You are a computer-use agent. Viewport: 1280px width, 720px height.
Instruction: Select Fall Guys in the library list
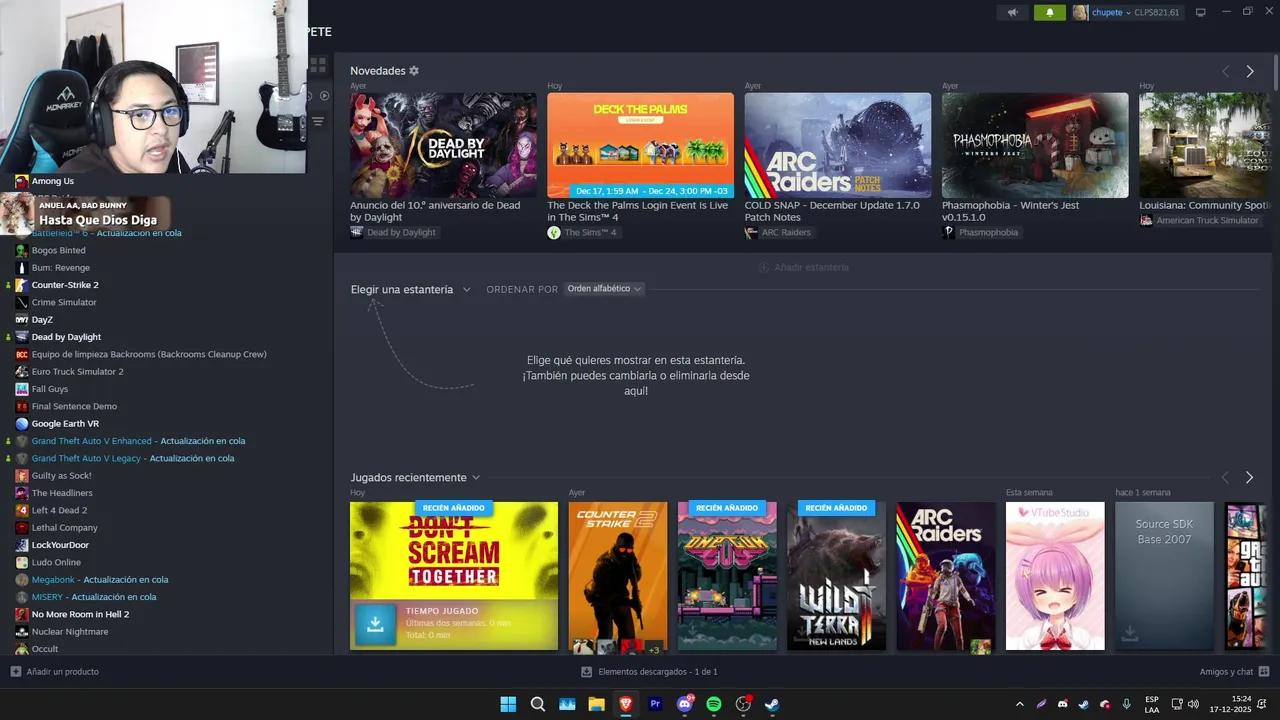point(49,389)
